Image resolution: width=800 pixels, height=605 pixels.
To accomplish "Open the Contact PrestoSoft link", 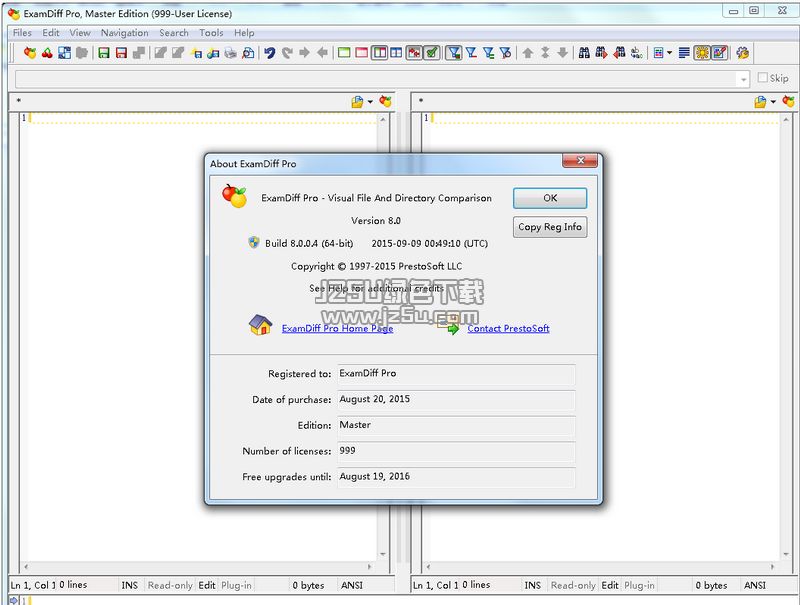I will (x=508, y=329).
